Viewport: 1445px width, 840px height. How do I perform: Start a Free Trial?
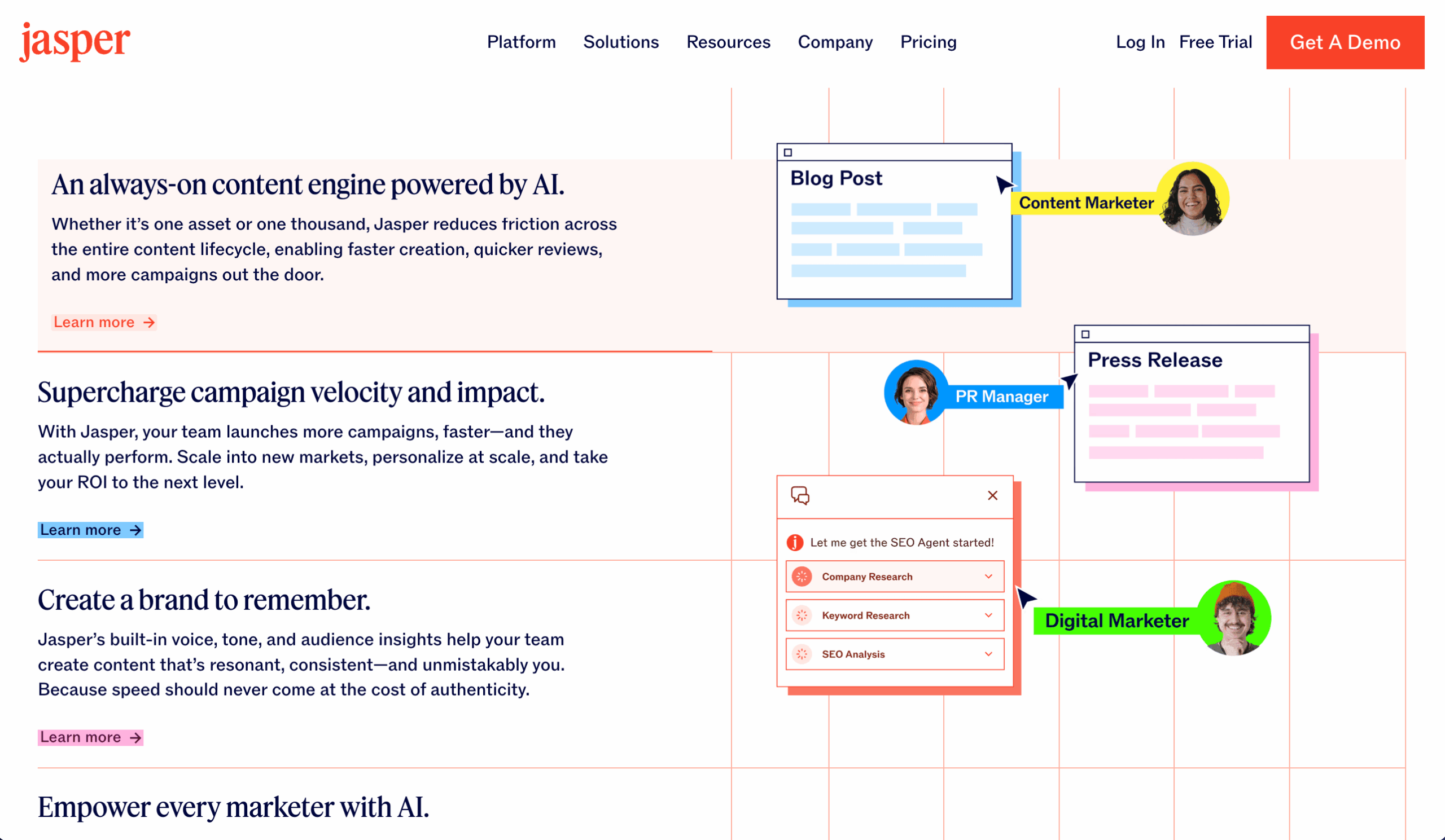[1215, 42]
